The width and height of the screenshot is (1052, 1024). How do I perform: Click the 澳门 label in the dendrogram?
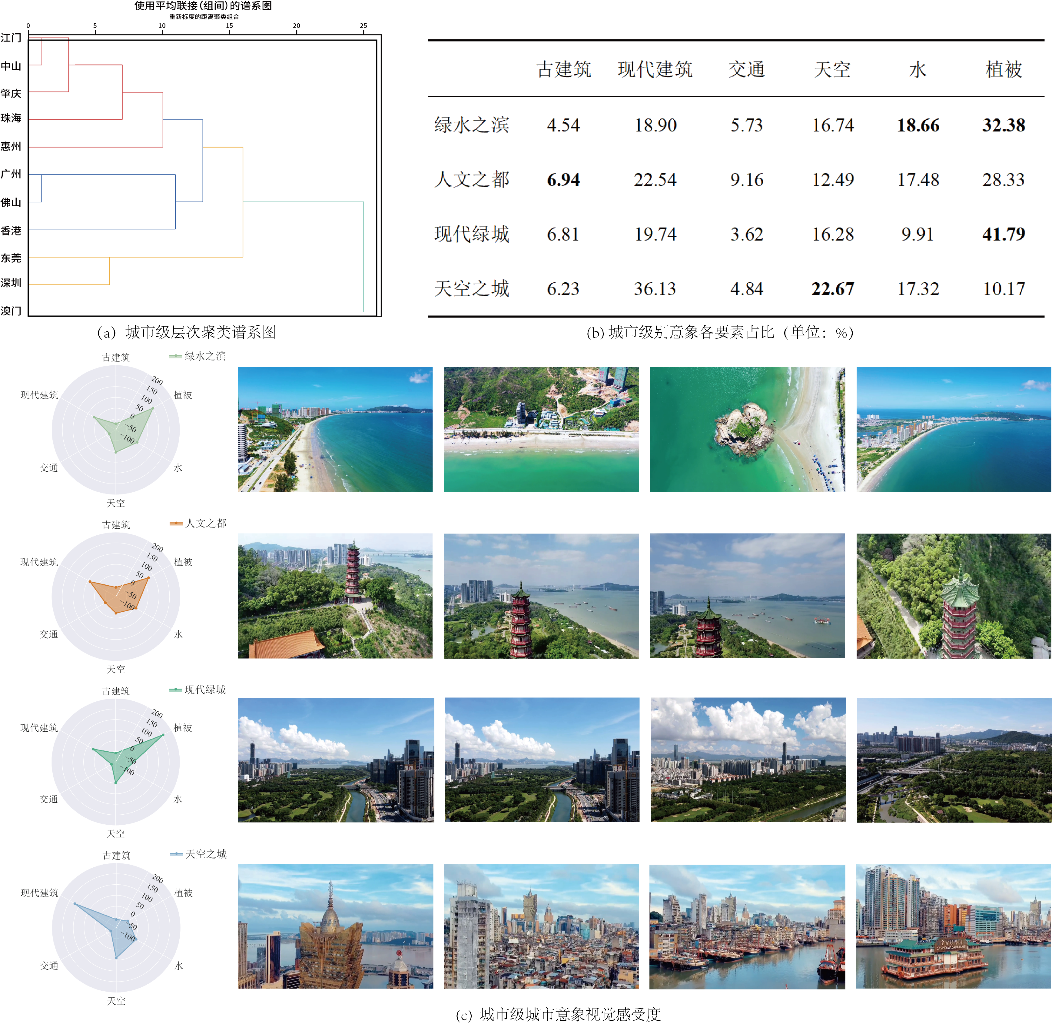[12, 310]
